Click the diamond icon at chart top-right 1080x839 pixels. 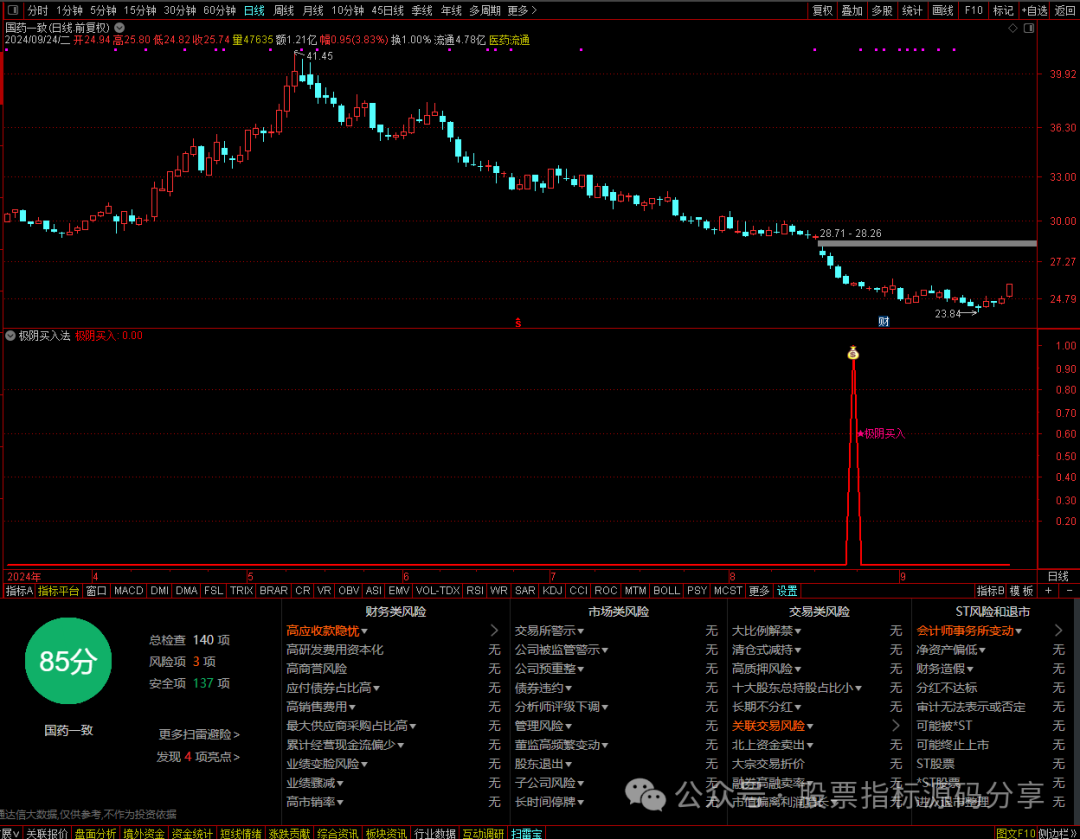click(x=1012, y=28)
